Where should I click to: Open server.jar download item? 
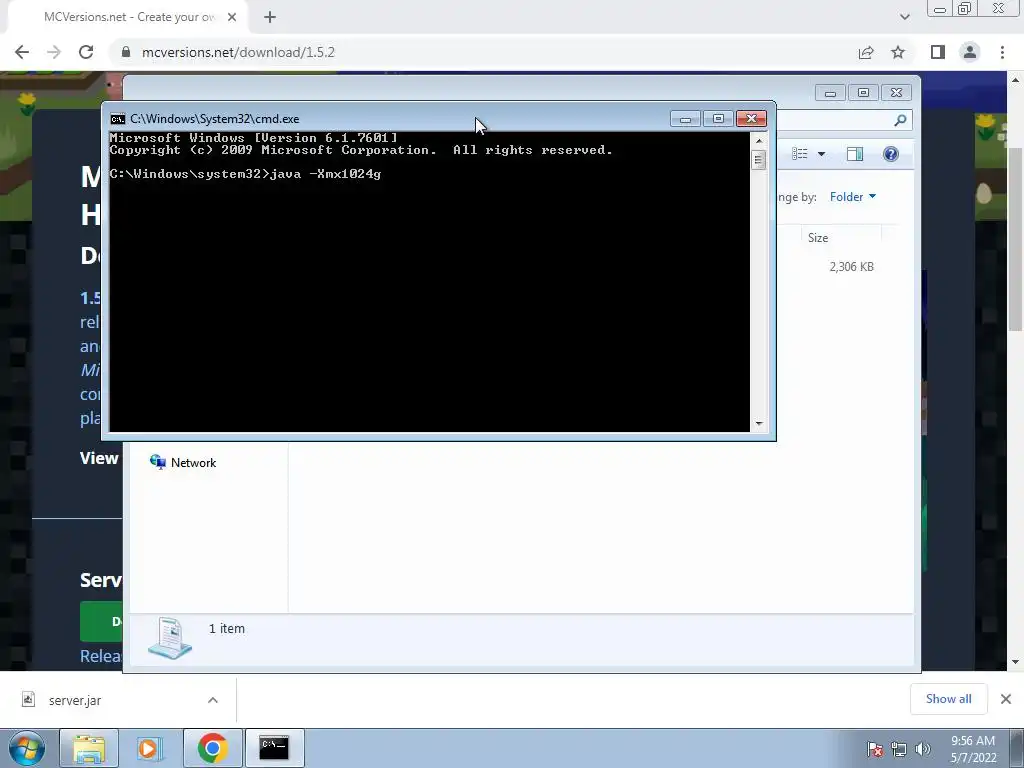[x=75, y=700]
